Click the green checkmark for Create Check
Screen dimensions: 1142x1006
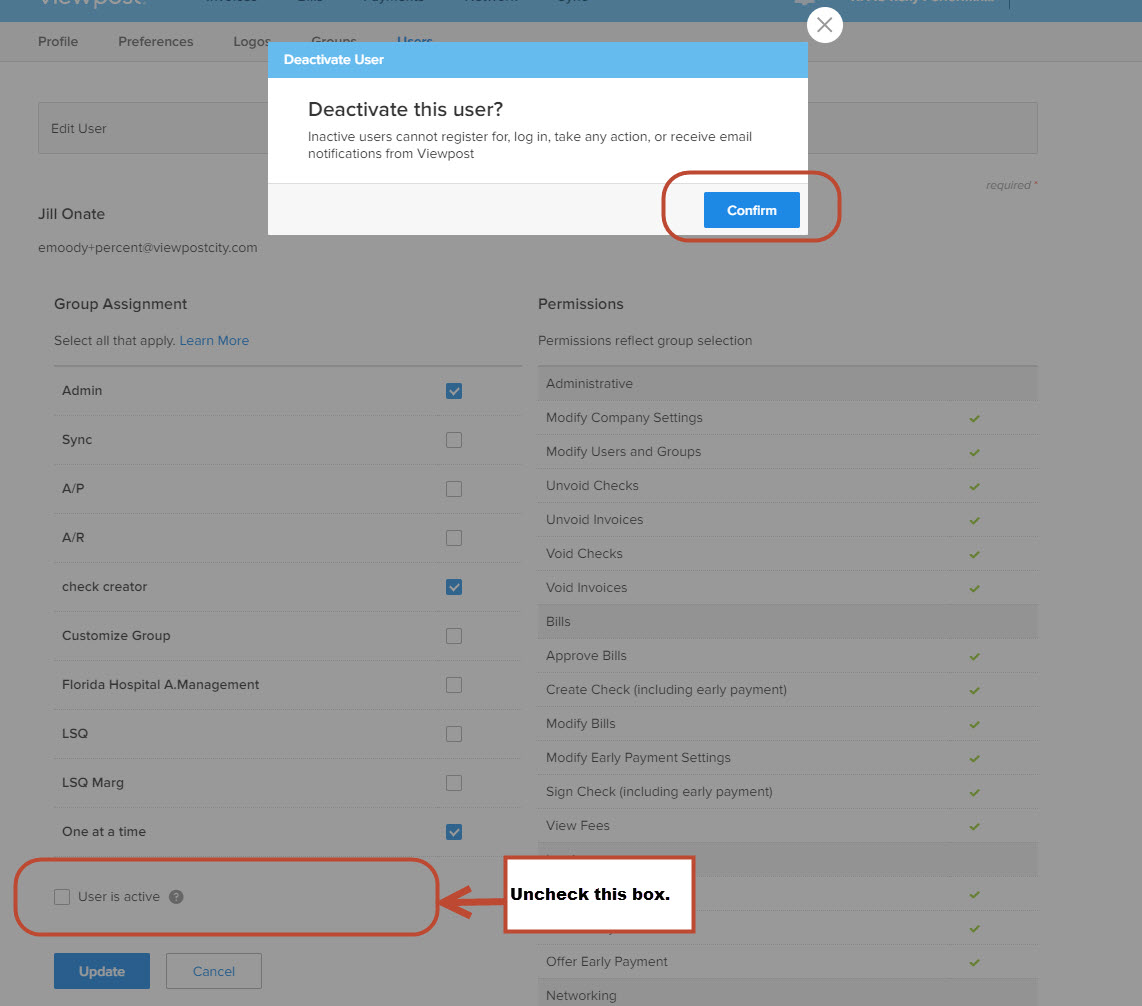(974, 690)
